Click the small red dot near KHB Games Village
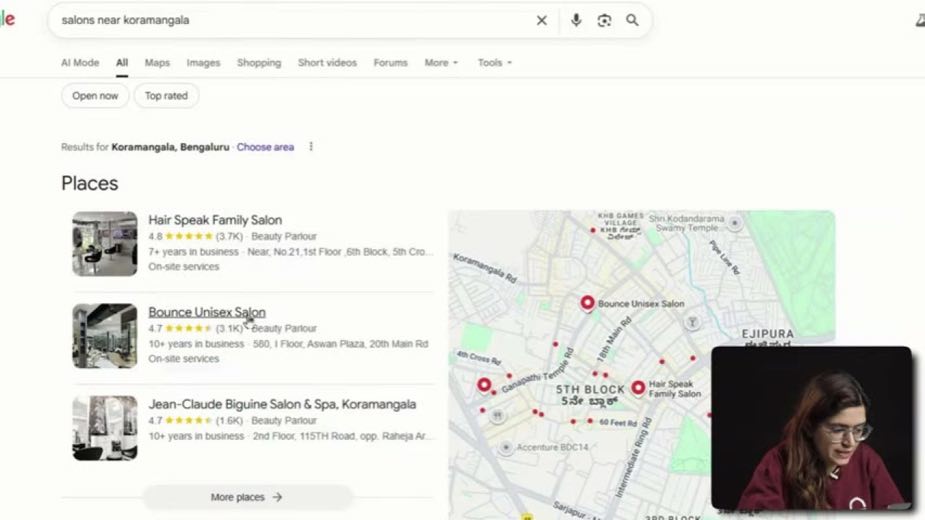This screenshot has height=520, width=925. pyautogui.click(x=593, y=230)
